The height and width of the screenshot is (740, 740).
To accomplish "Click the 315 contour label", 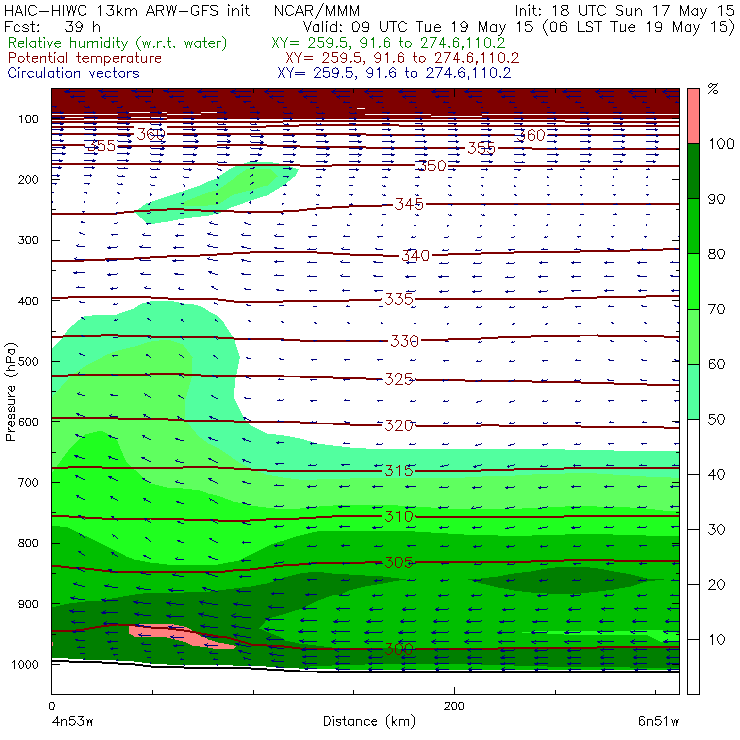I will click(x=399, y=471).
